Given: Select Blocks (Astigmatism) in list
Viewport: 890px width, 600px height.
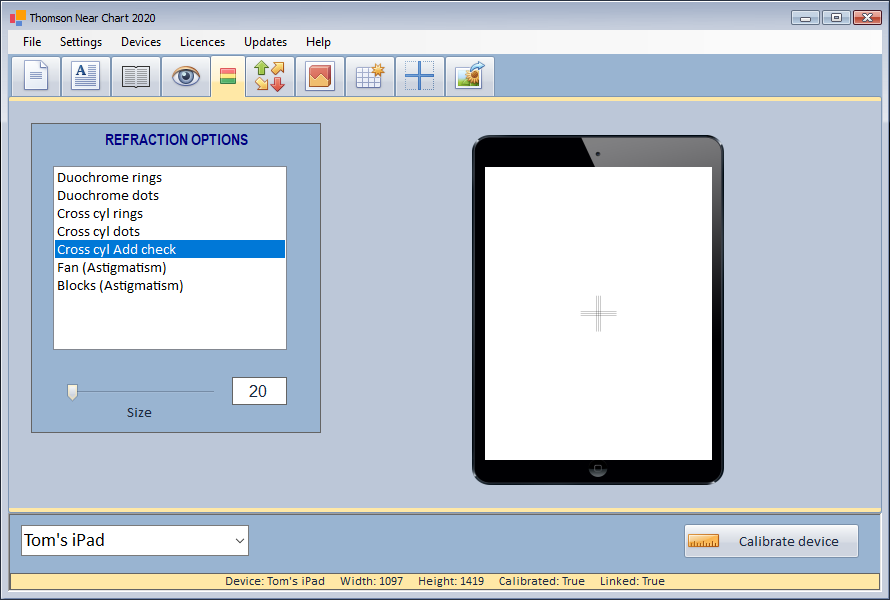Looking at the screenshot, I should click(x=120, y=286).
